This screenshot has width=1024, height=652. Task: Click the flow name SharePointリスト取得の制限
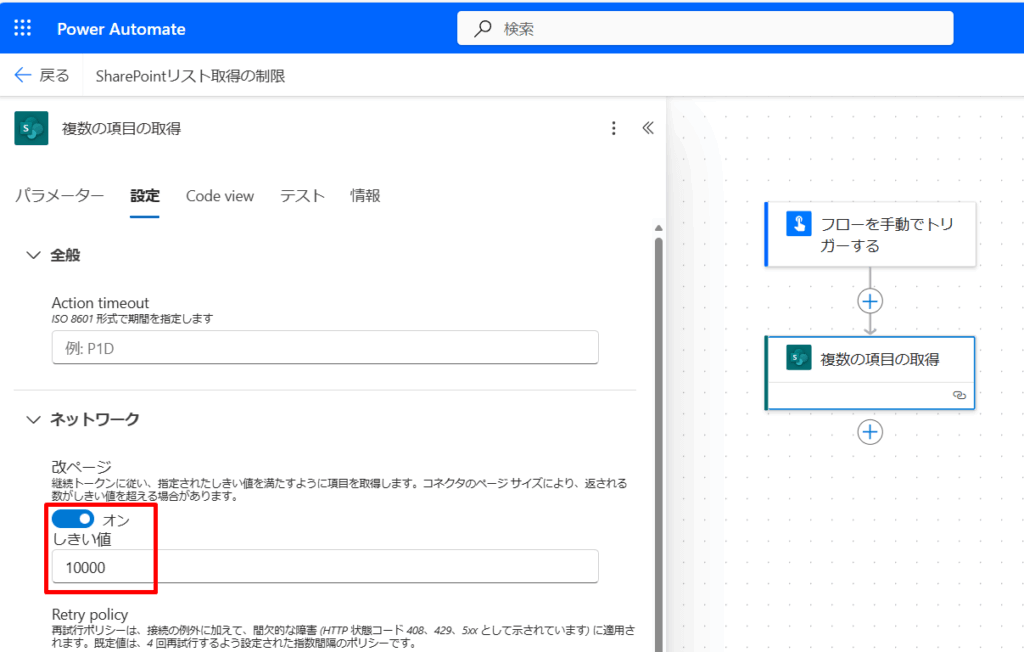pyautogui.click(x=190, y=76)
